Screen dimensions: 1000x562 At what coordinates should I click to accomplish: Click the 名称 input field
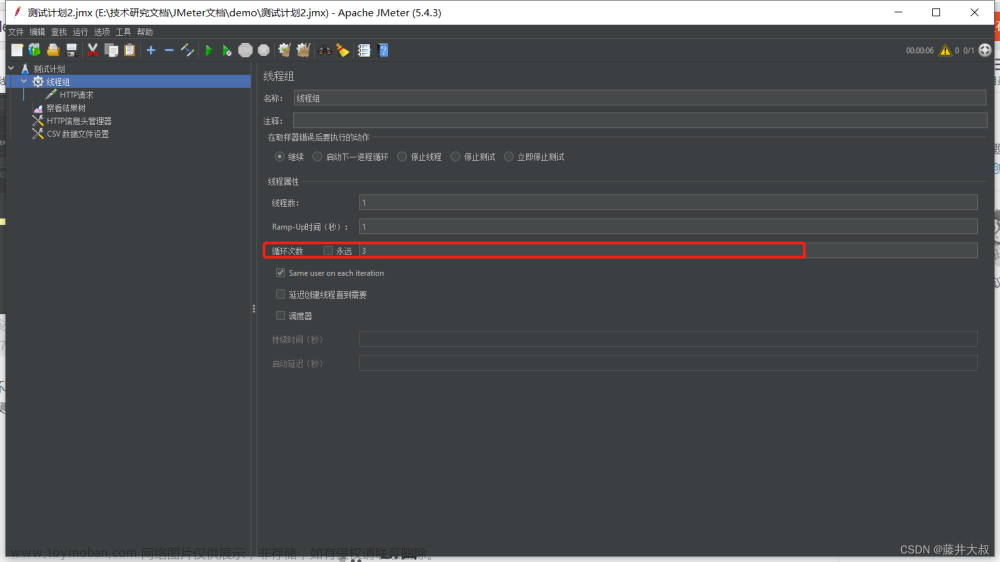click(x=640, y=98)
